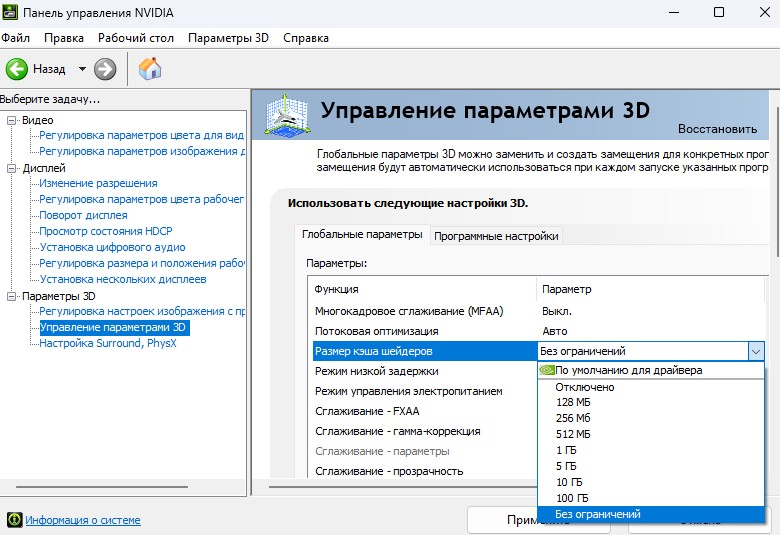This screenshot has height=535, width=780.
Task: Open Регулировка размера и положения item
Action: tap(142, 263)
